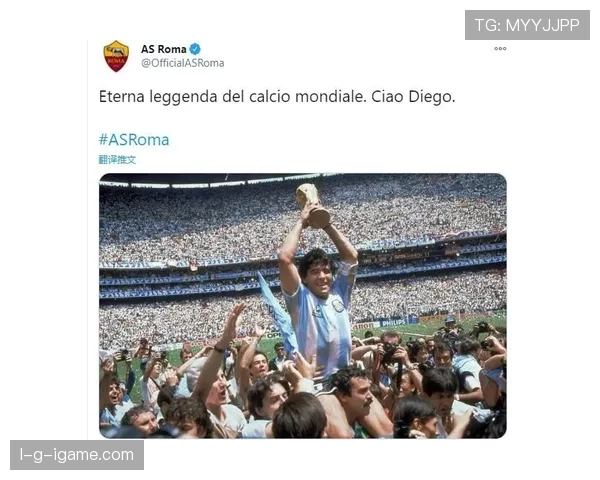Click the Philips advertising board in the photo
The image size is (600, 480).
(x=394, y=323)
